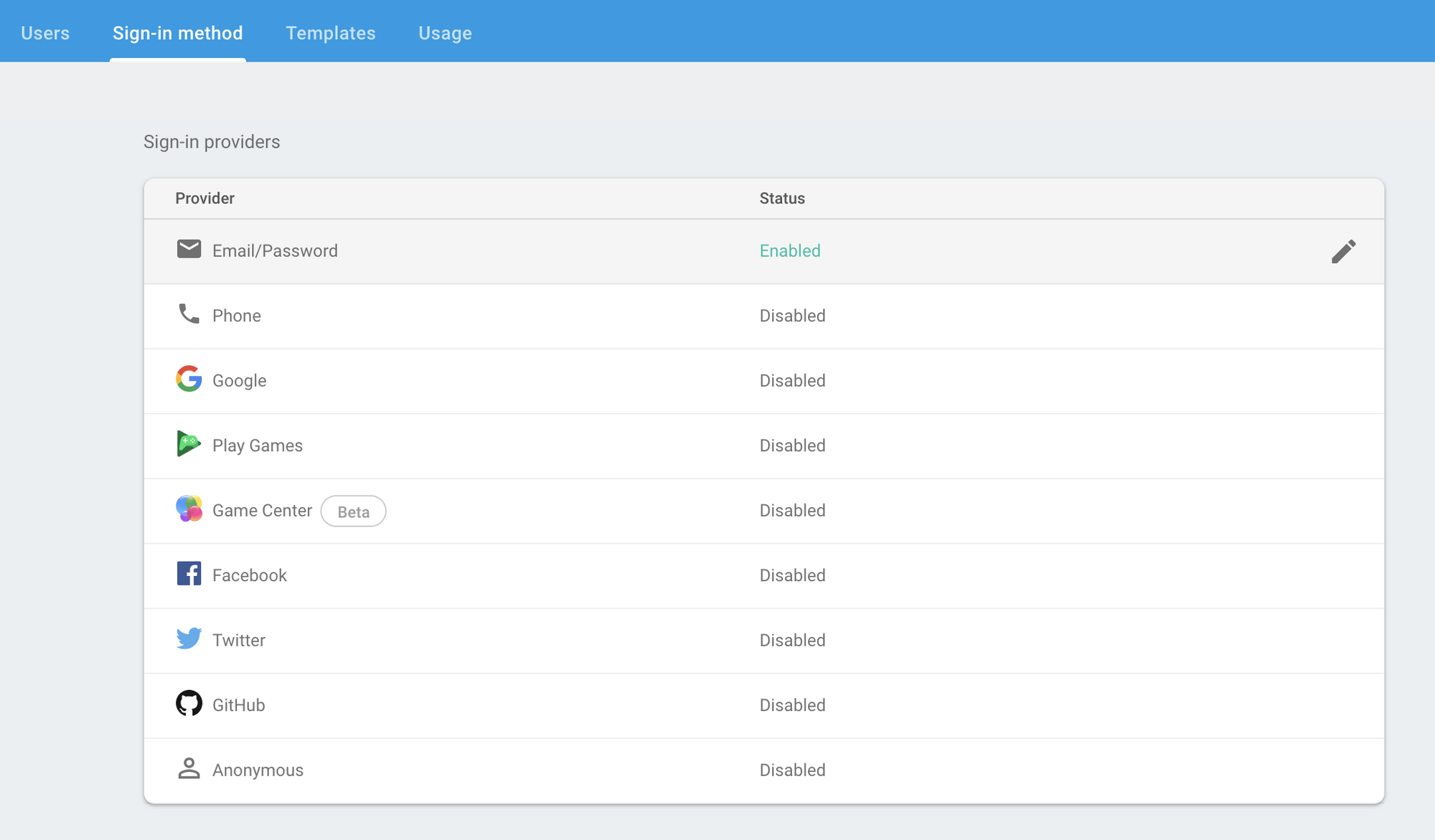The height and width of the screenshot is (840, 1435).
Task: Click the Beta badge beside Game Center
Action: coord(353,511)
